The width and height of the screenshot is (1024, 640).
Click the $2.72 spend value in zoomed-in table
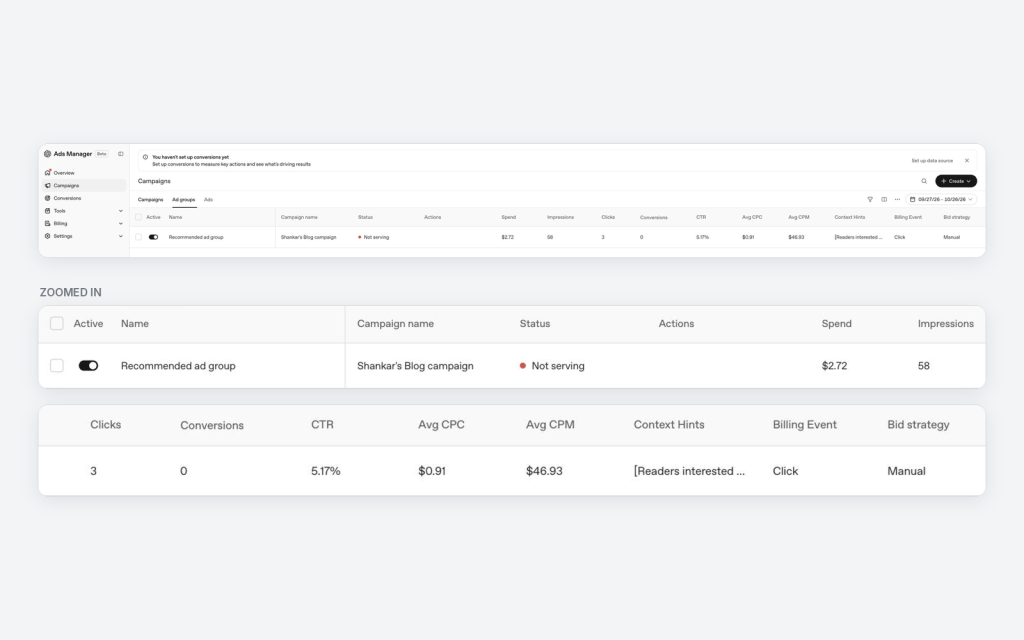coord(834,366)
